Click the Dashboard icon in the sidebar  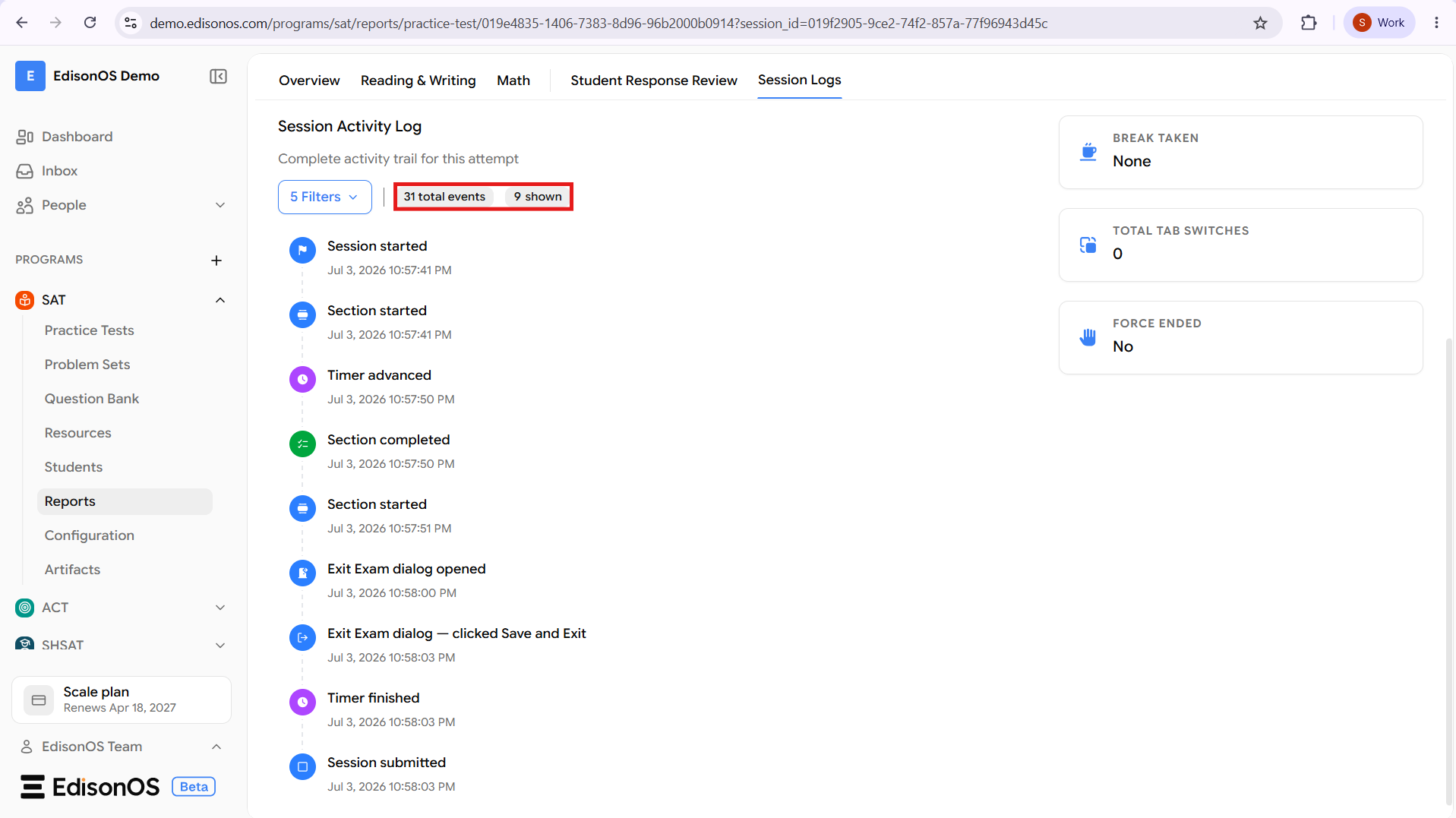tap(25, 137)
